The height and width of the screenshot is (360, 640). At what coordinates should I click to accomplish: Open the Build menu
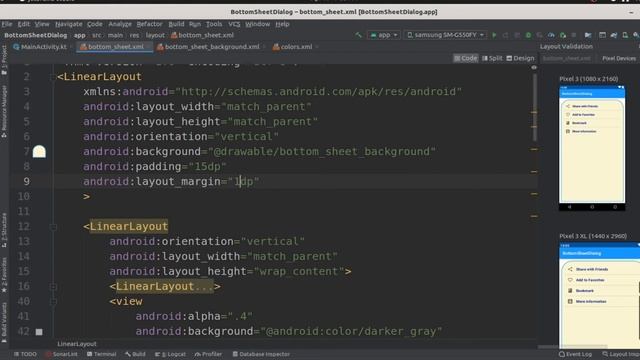176,24
